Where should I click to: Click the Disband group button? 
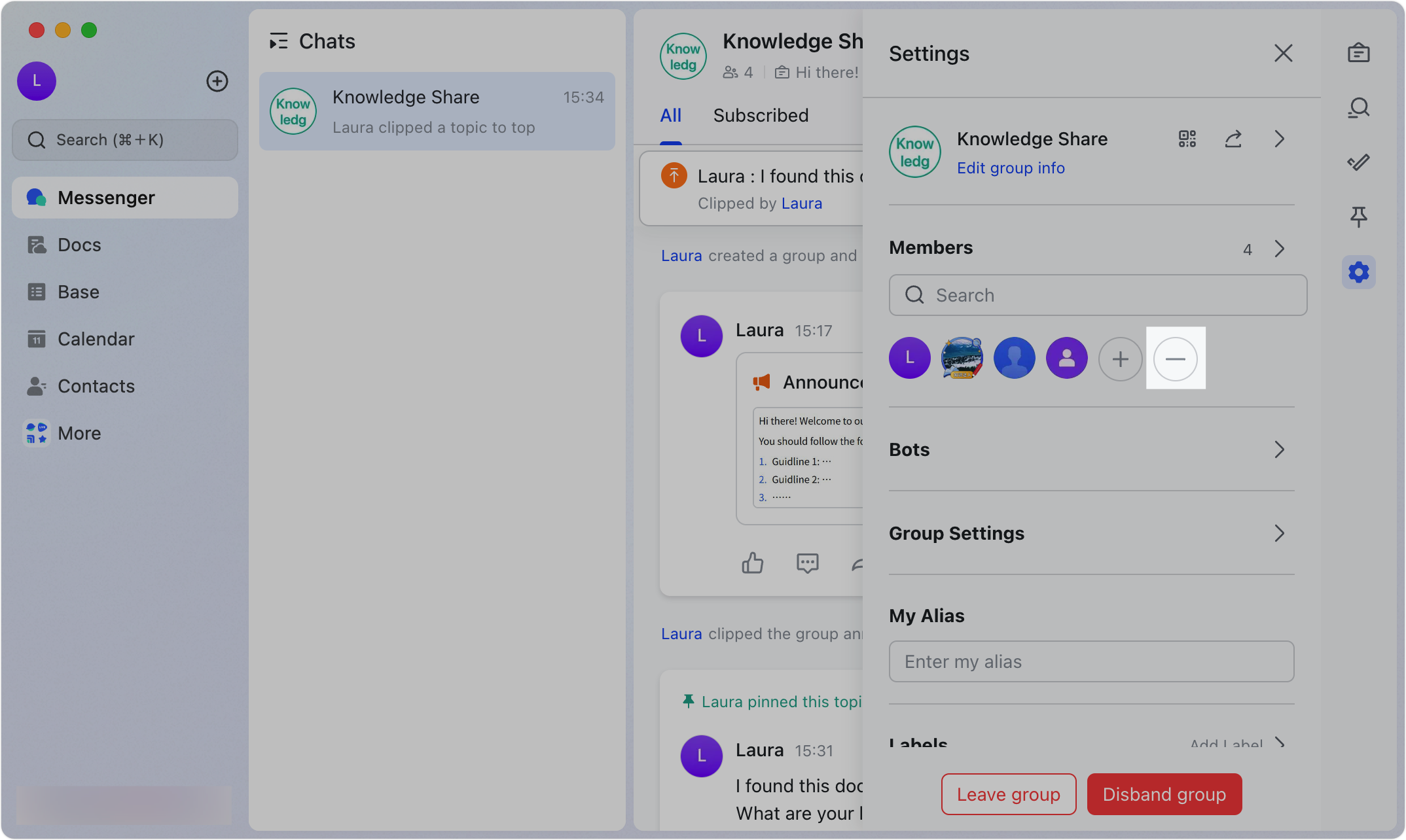(1164, 794)
